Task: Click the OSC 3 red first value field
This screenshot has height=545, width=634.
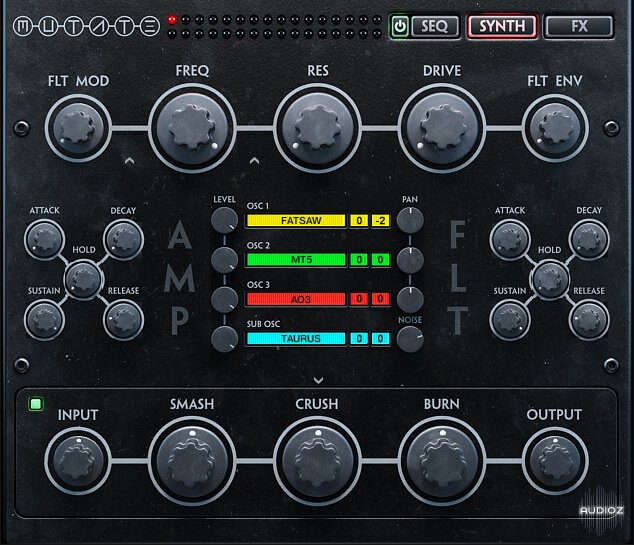Action: coord(359,299)
